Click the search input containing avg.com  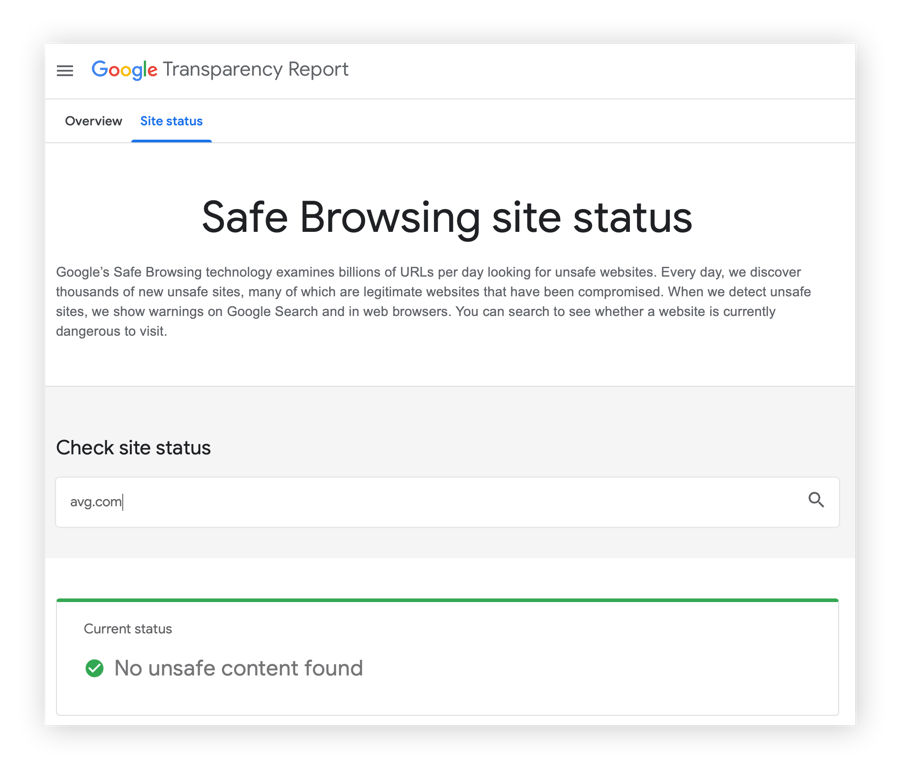pyautogui.click(x=400, y=501)
